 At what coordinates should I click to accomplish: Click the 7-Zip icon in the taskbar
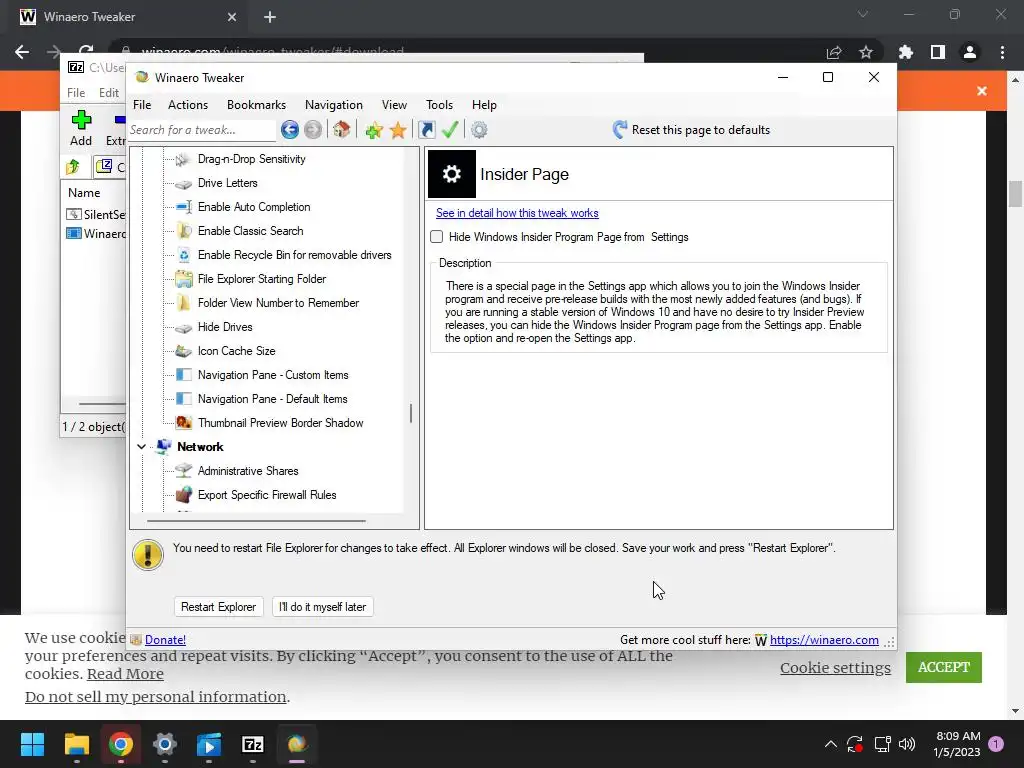[253, 744]
